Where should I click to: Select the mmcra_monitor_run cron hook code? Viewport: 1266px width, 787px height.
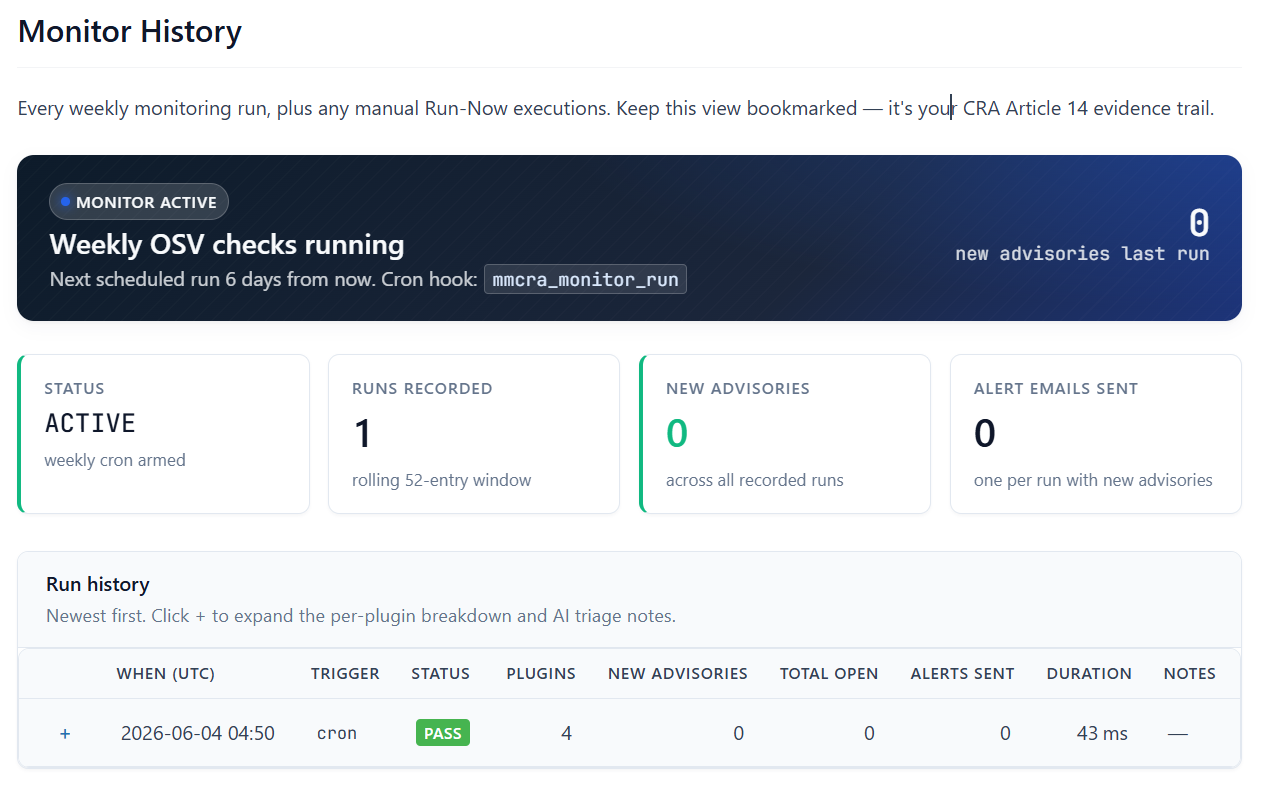point(585,279)
